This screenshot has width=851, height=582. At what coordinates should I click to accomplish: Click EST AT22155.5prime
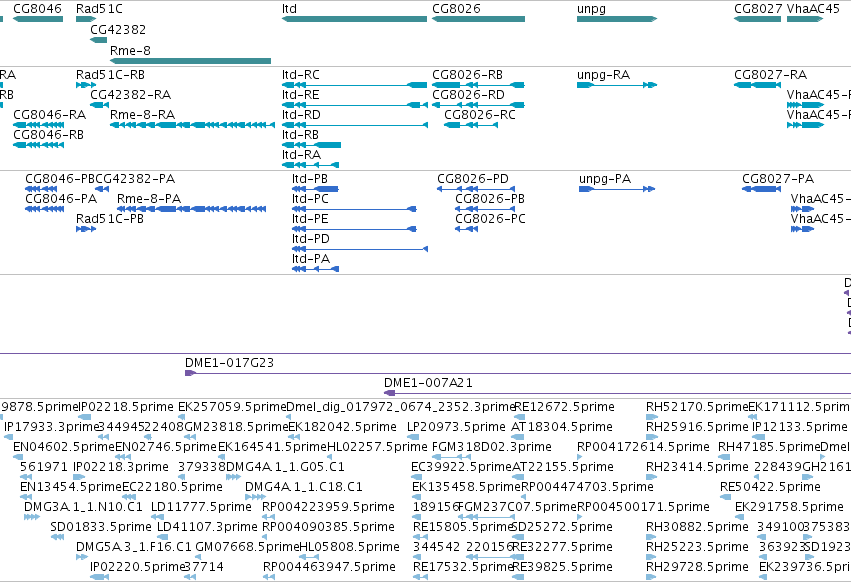click(x=563, y=467)
